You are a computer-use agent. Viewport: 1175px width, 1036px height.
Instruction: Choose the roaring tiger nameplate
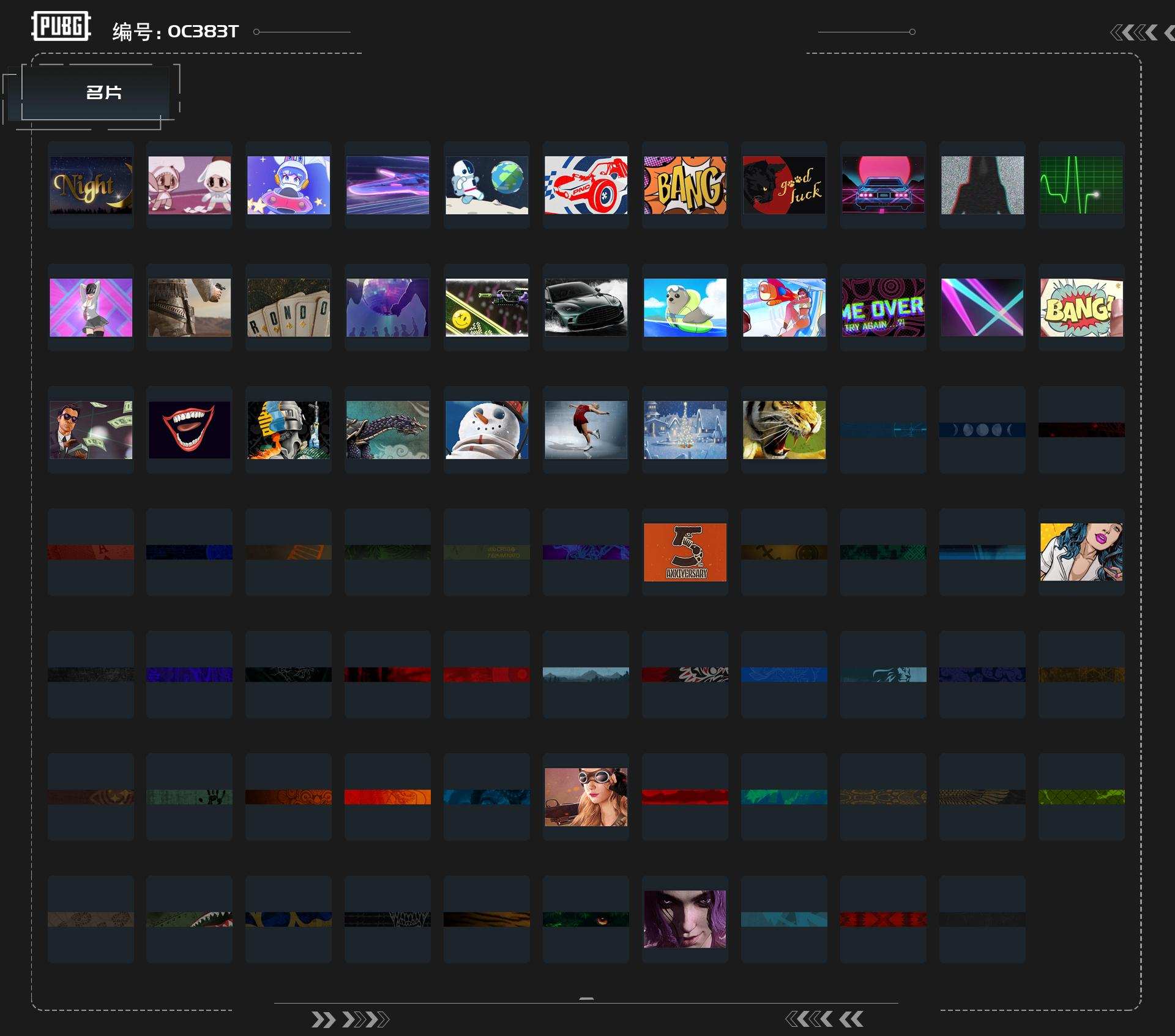point(785,430)
